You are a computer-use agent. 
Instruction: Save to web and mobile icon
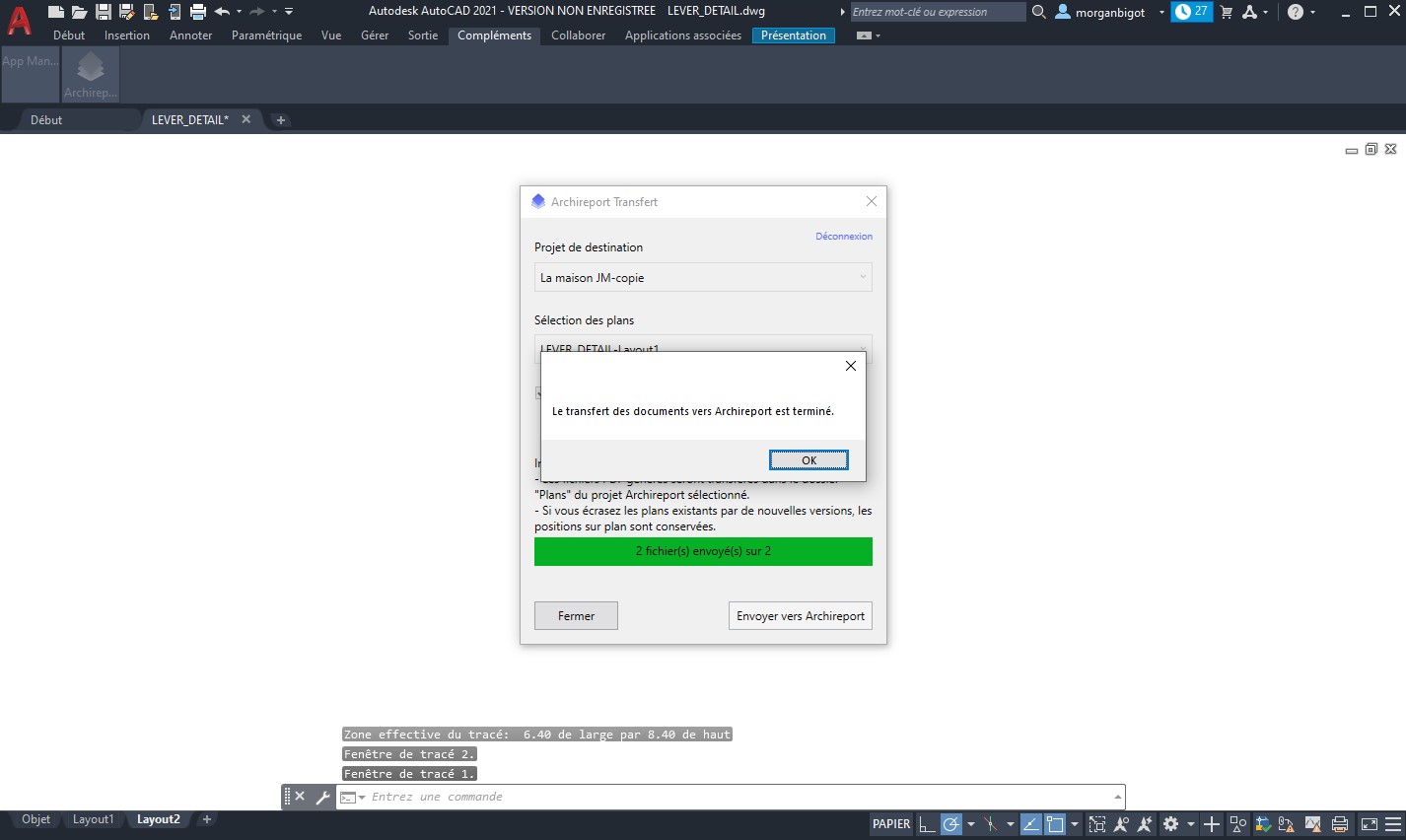coord(175,12)
